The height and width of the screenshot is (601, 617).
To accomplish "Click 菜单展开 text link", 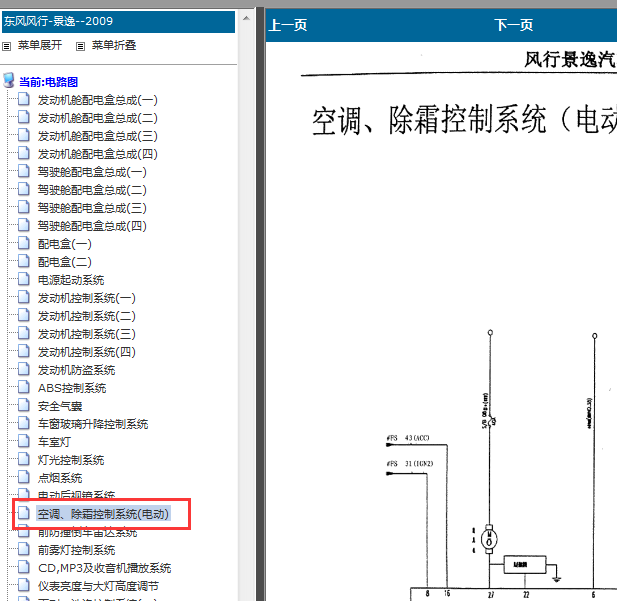I will pyautogui.click(x=40, y=45).
